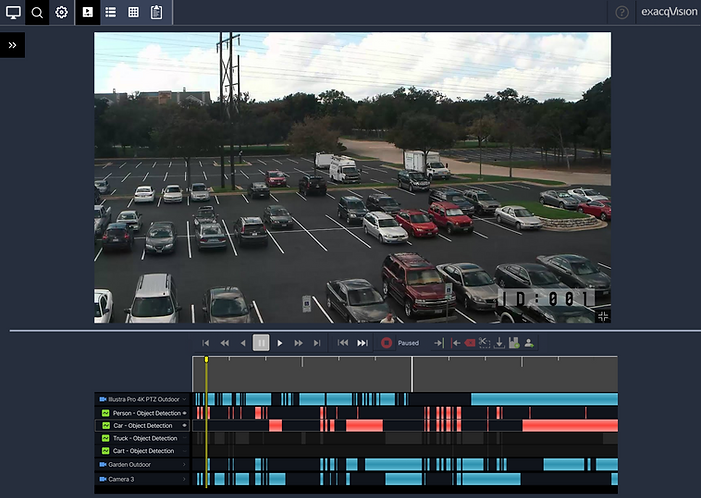This screenshot has width=701, height=498.
Task: Select the Illustra Pro 4K PTZ Outdoor camera
Action: tap(144, 399)
